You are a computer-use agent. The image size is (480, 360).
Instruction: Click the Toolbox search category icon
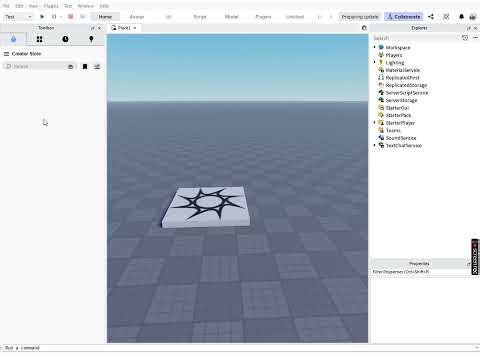tap(70, 67)
